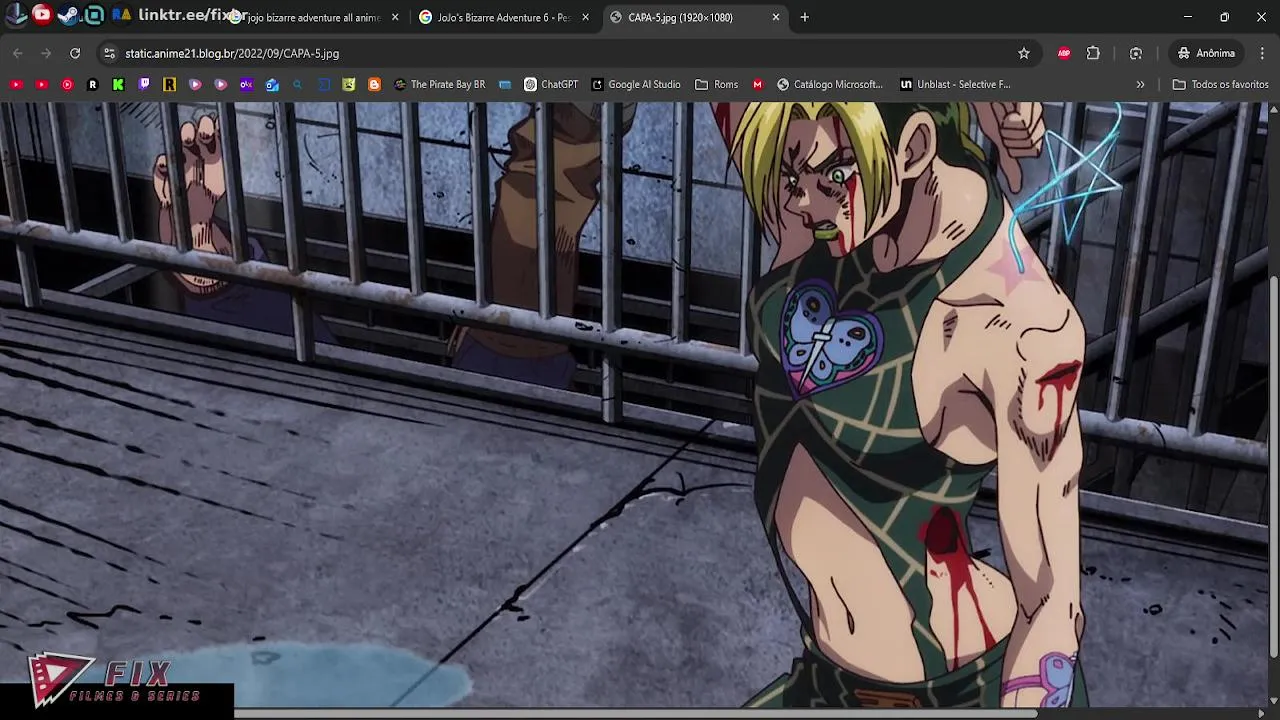Click the Google Lens search icon
The width and height of the screenshot is (1280, 720).
pos(1136,53)
